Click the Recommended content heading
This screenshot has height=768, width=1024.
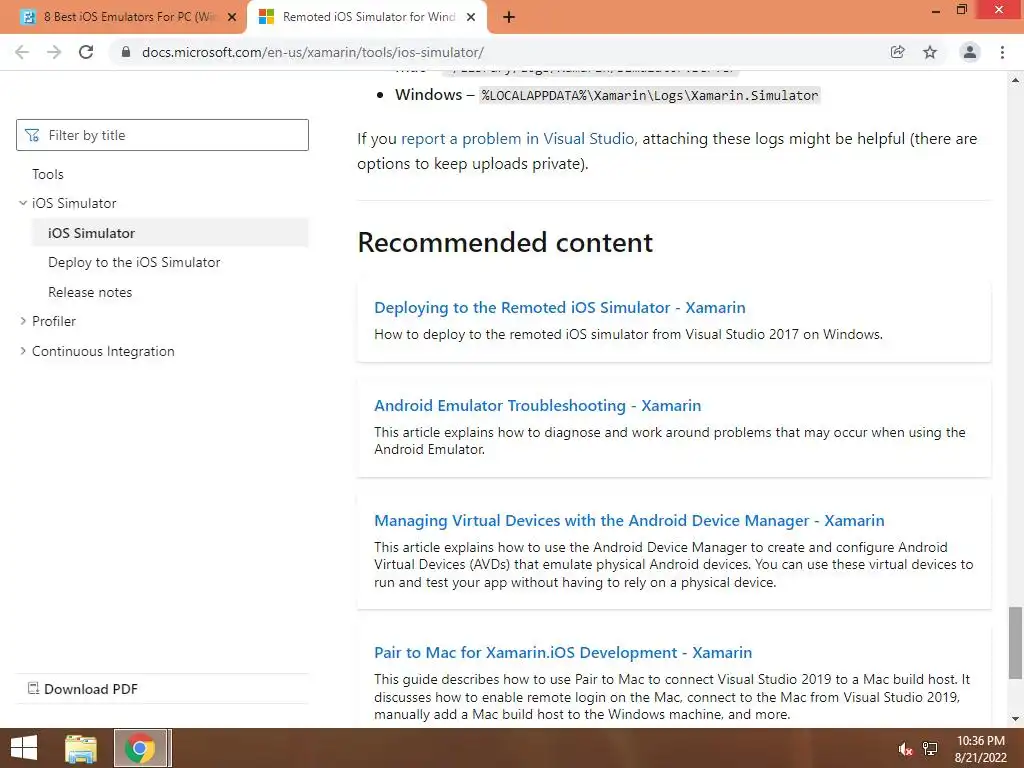click(x=505, y=242)
